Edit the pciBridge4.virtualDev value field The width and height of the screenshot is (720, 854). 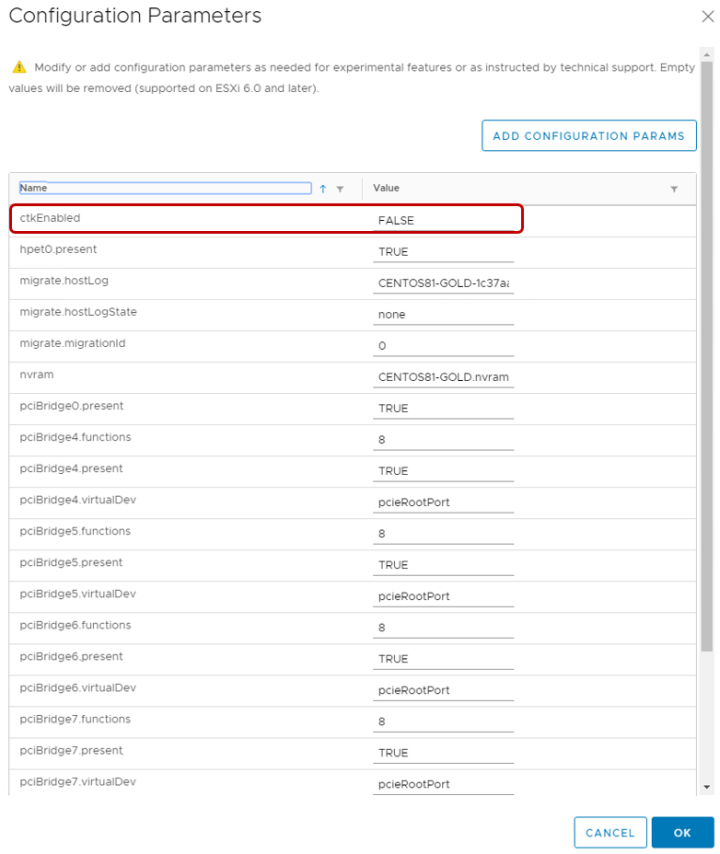point(442,502)
